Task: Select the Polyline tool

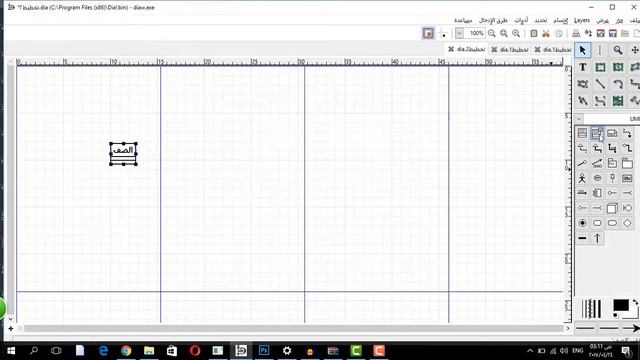Action: pyautogui.click(x=582, y=101)
